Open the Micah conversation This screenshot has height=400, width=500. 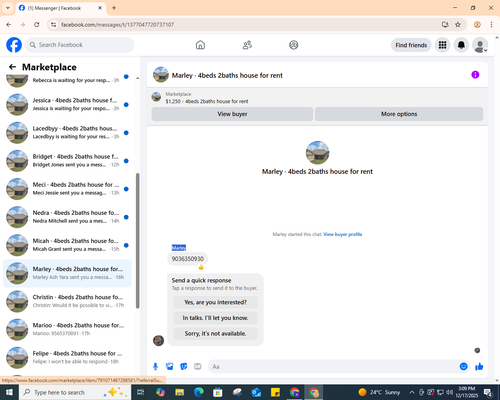point(67,245)
